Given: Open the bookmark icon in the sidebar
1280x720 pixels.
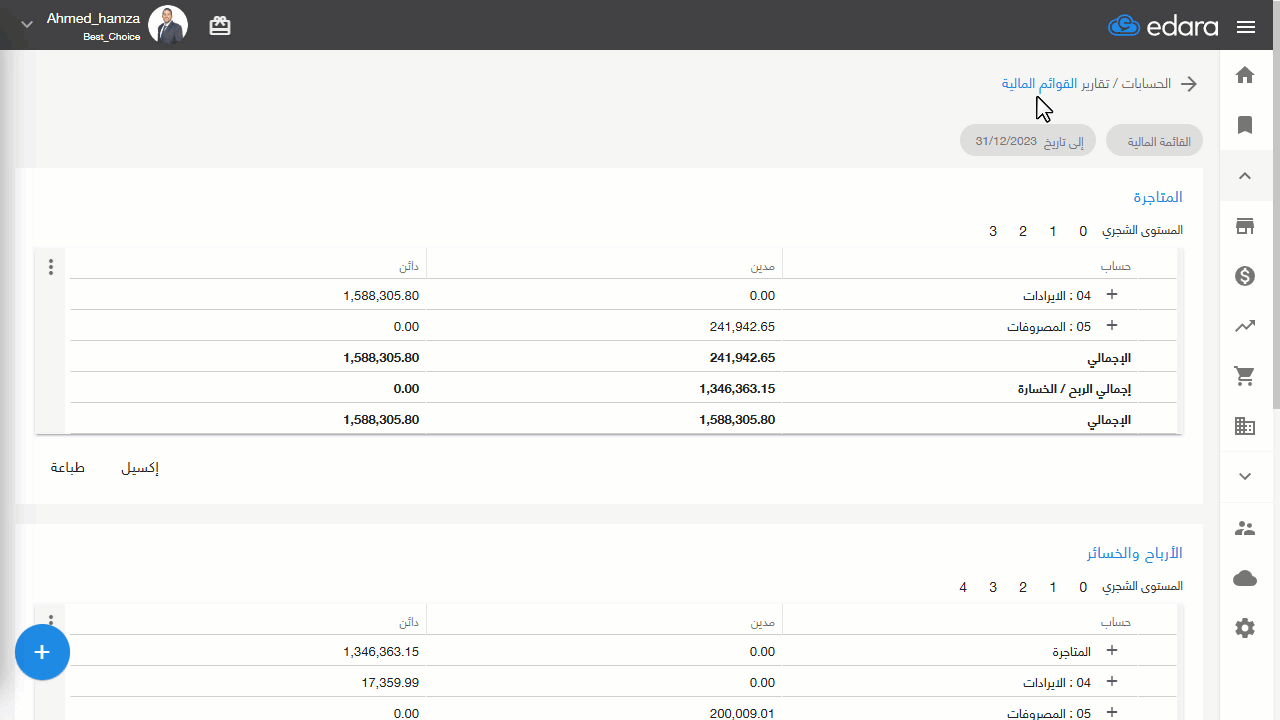Looking at the screenshot, I should [x=1245, y=125].
